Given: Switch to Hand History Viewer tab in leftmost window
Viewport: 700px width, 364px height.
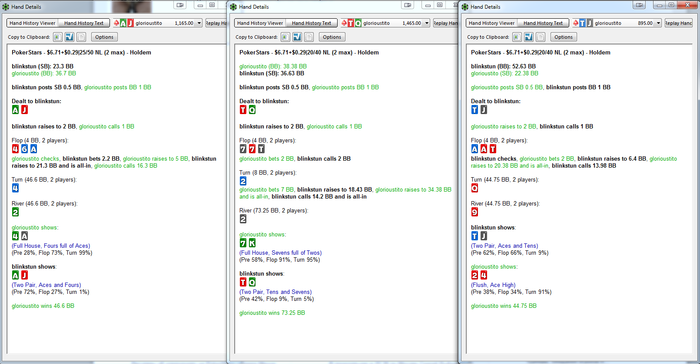Looking at the screenshot, I should 33,23.
